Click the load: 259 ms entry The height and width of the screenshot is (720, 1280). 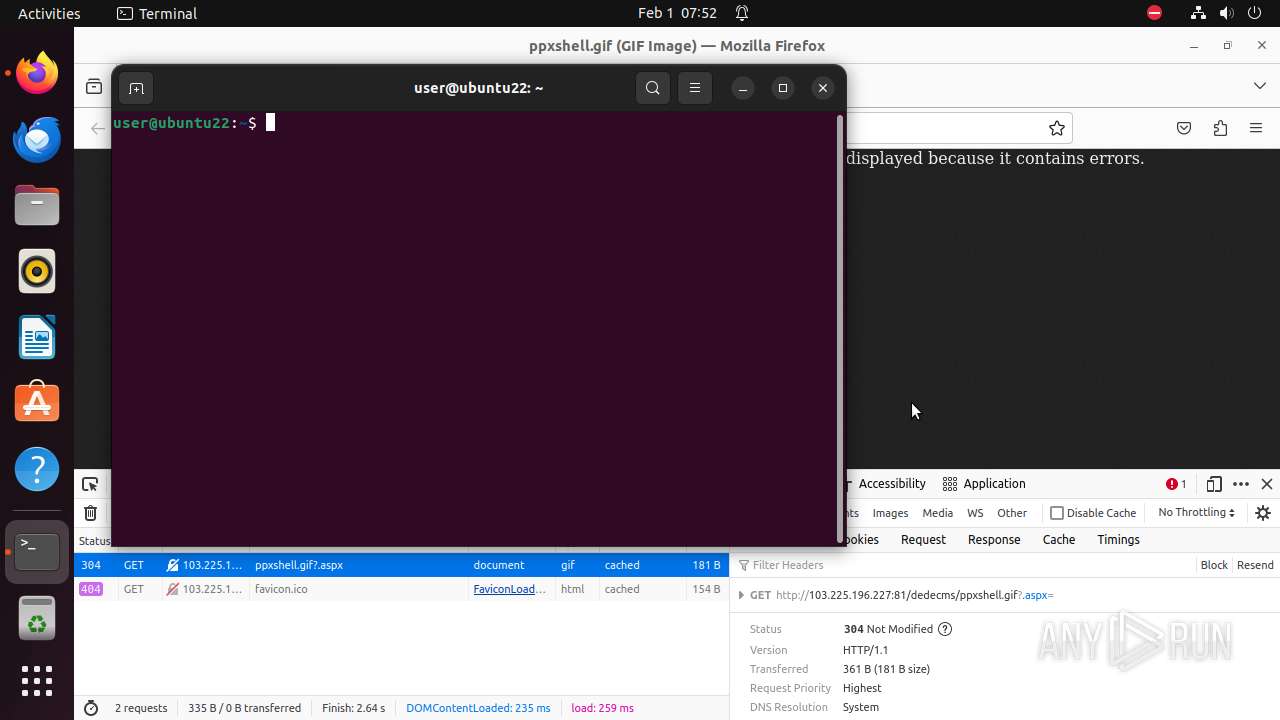[x=602, y=708]
